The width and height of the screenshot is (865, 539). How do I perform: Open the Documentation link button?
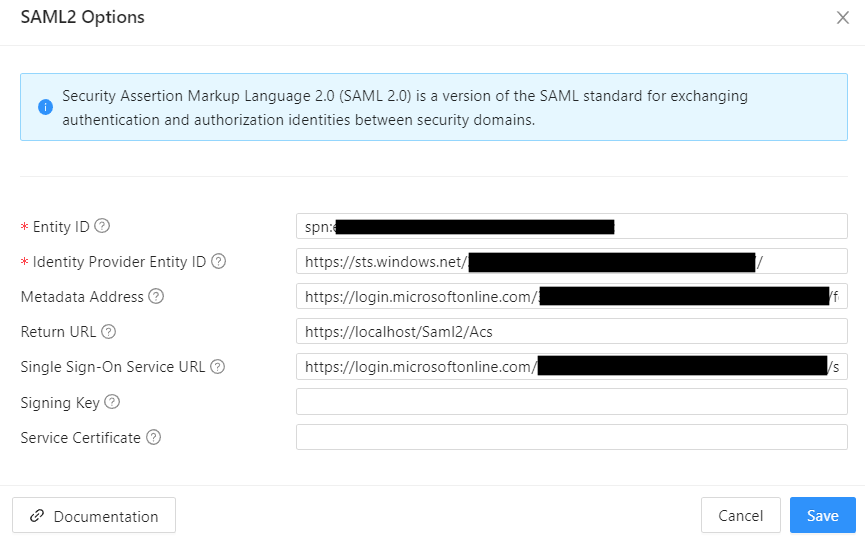pos(94,516)
